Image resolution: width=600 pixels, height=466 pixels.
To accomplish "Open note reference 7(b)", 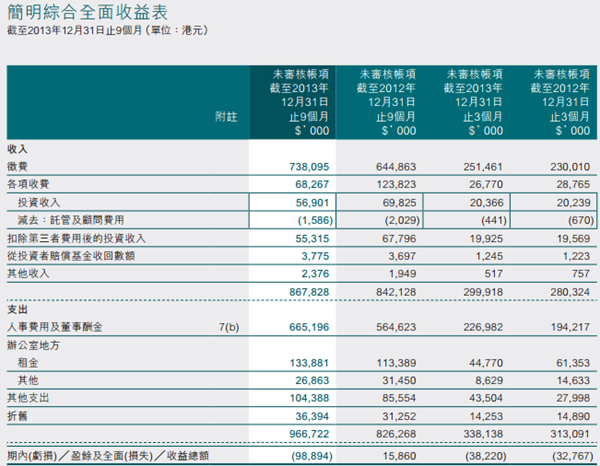I will coord(229,327).
